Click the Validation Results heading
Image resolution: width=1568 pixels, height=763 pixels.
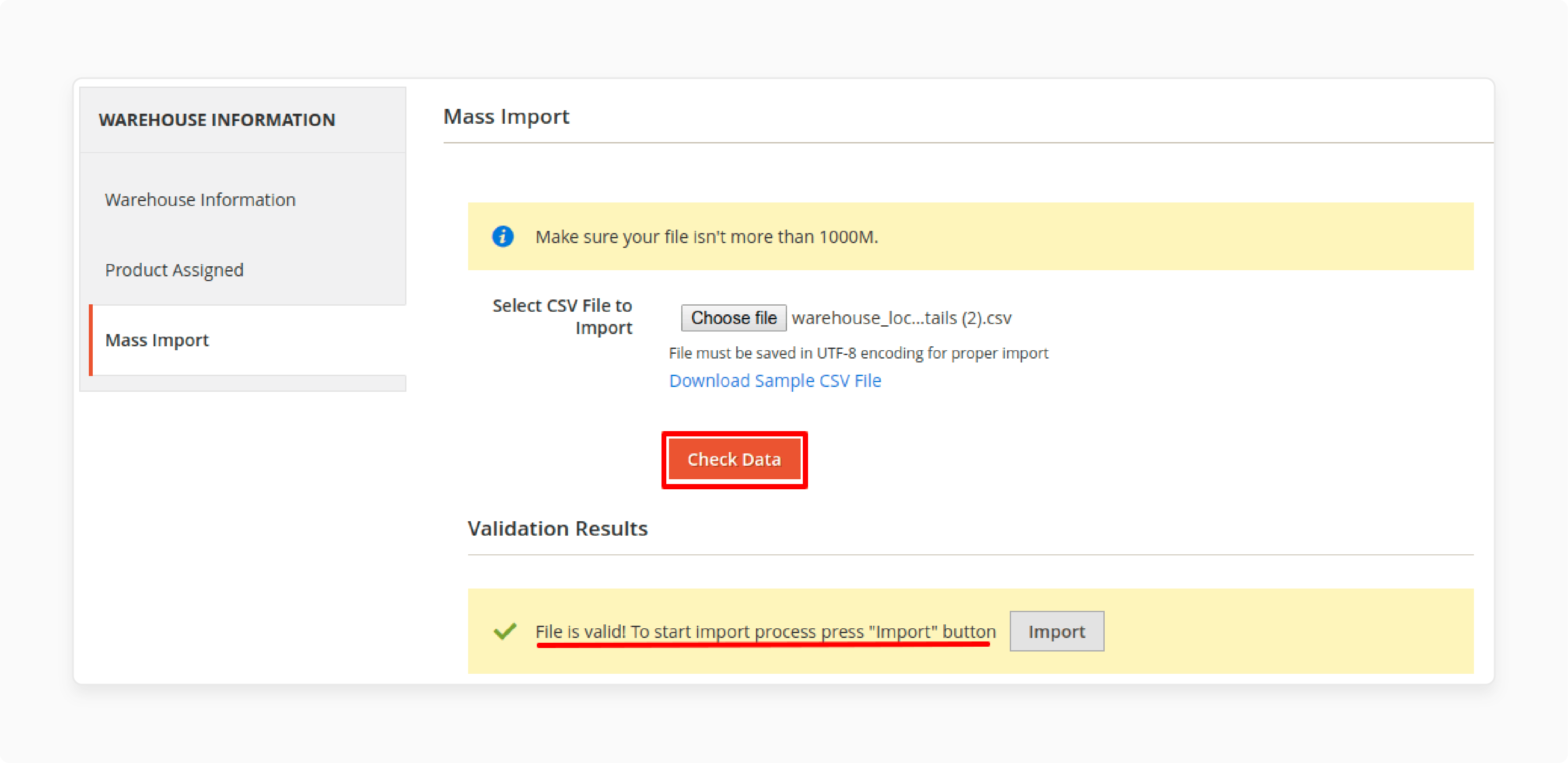557,528
